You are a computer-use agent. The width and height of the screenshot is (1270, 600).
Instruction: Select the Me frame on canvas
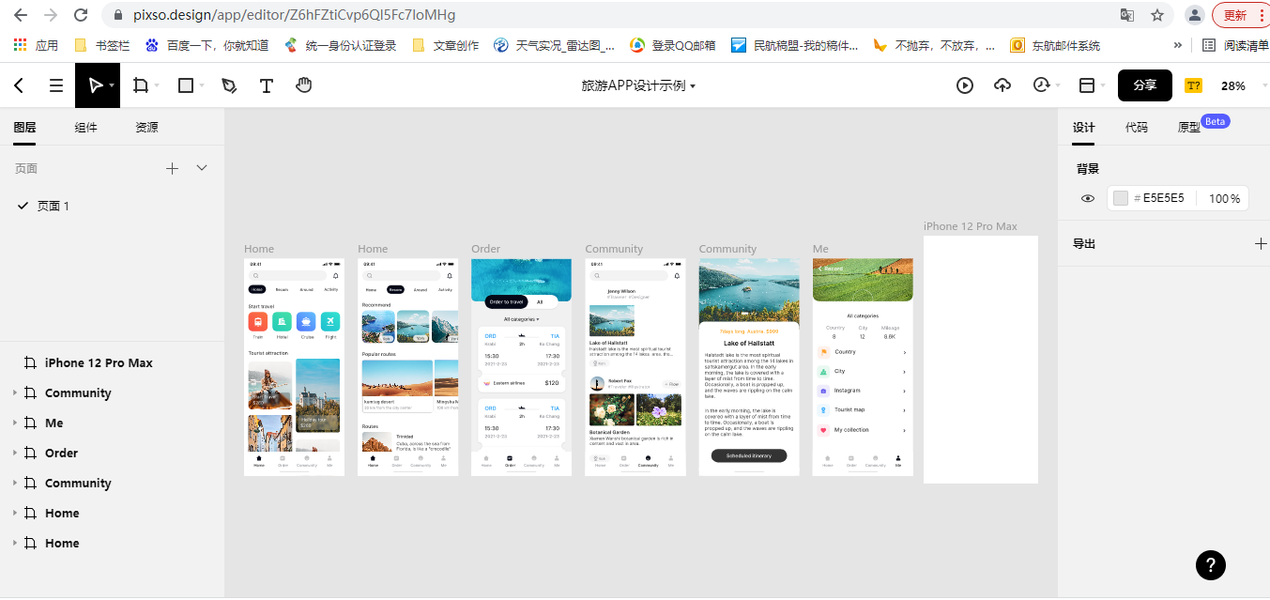[863, 367]
